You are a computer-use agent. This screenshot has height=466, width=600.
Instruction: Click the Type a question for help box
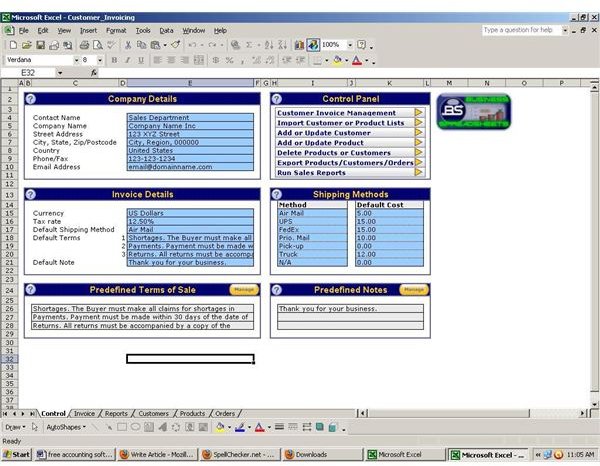(x=521, y=30)
